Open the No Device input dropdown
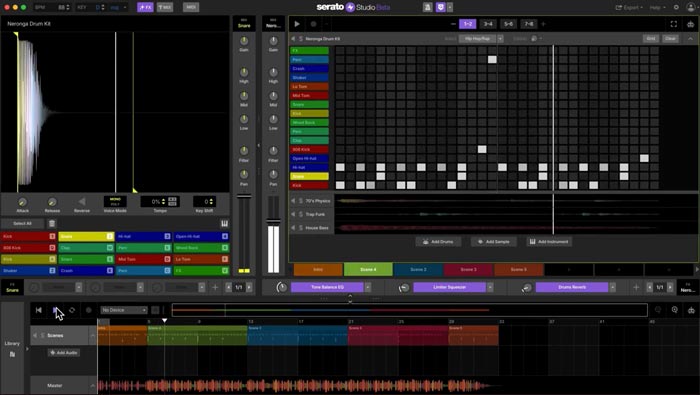The image size is (700, 395). click(124, 310)
